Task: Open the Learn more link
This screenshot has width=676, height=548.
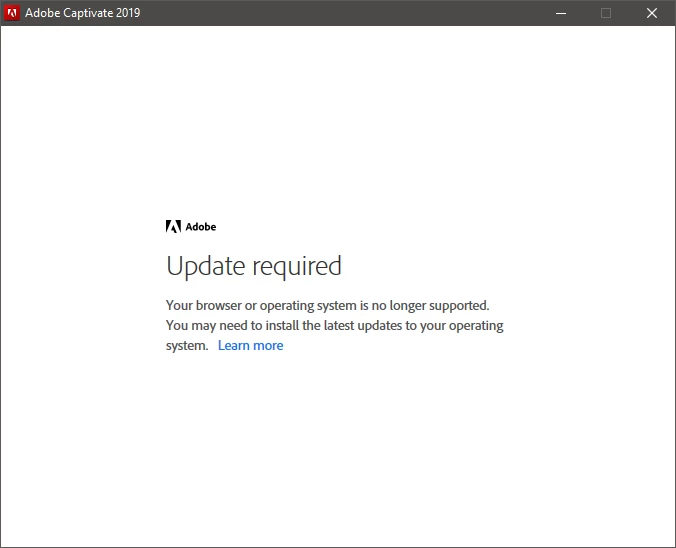Action: (250, 345)
